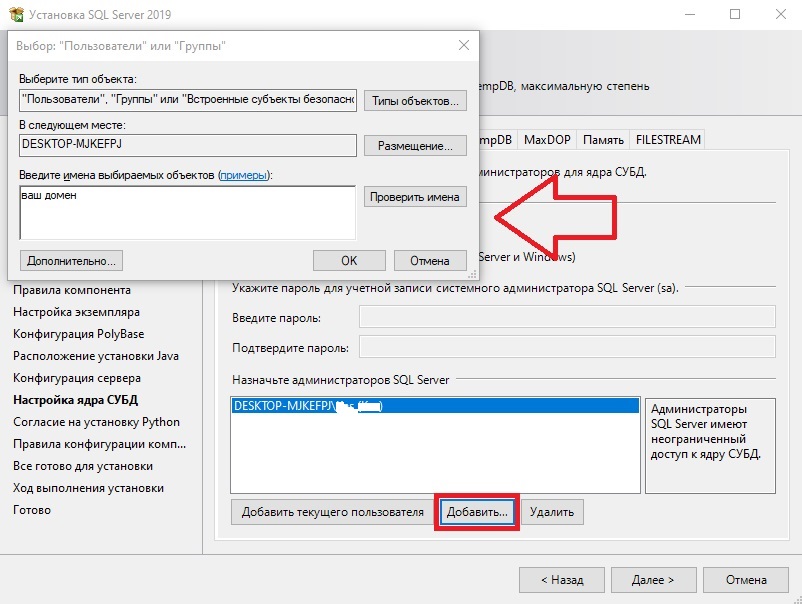The width and height of the screenshot is (802, 604).
Task: Click the "Подтвердите пароль" confirm password field
Action: [x=567, y=347]
